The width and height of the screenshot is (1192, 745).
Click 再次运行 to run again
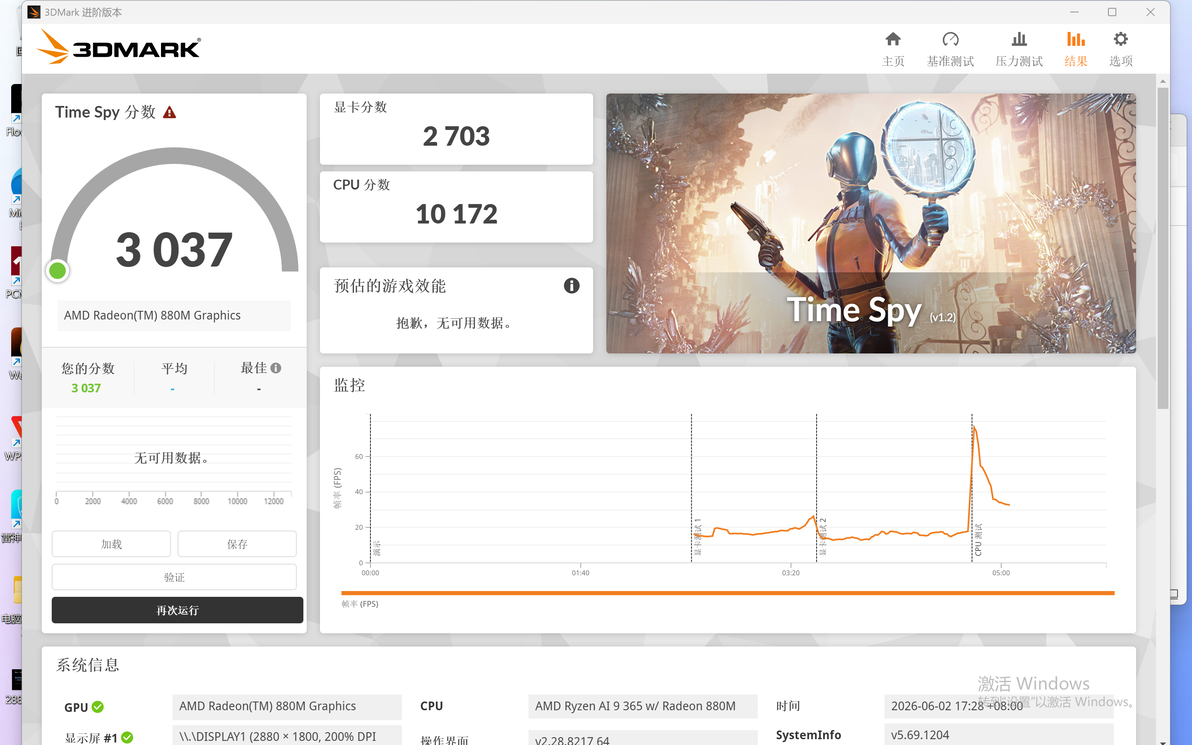click(177, 610)
